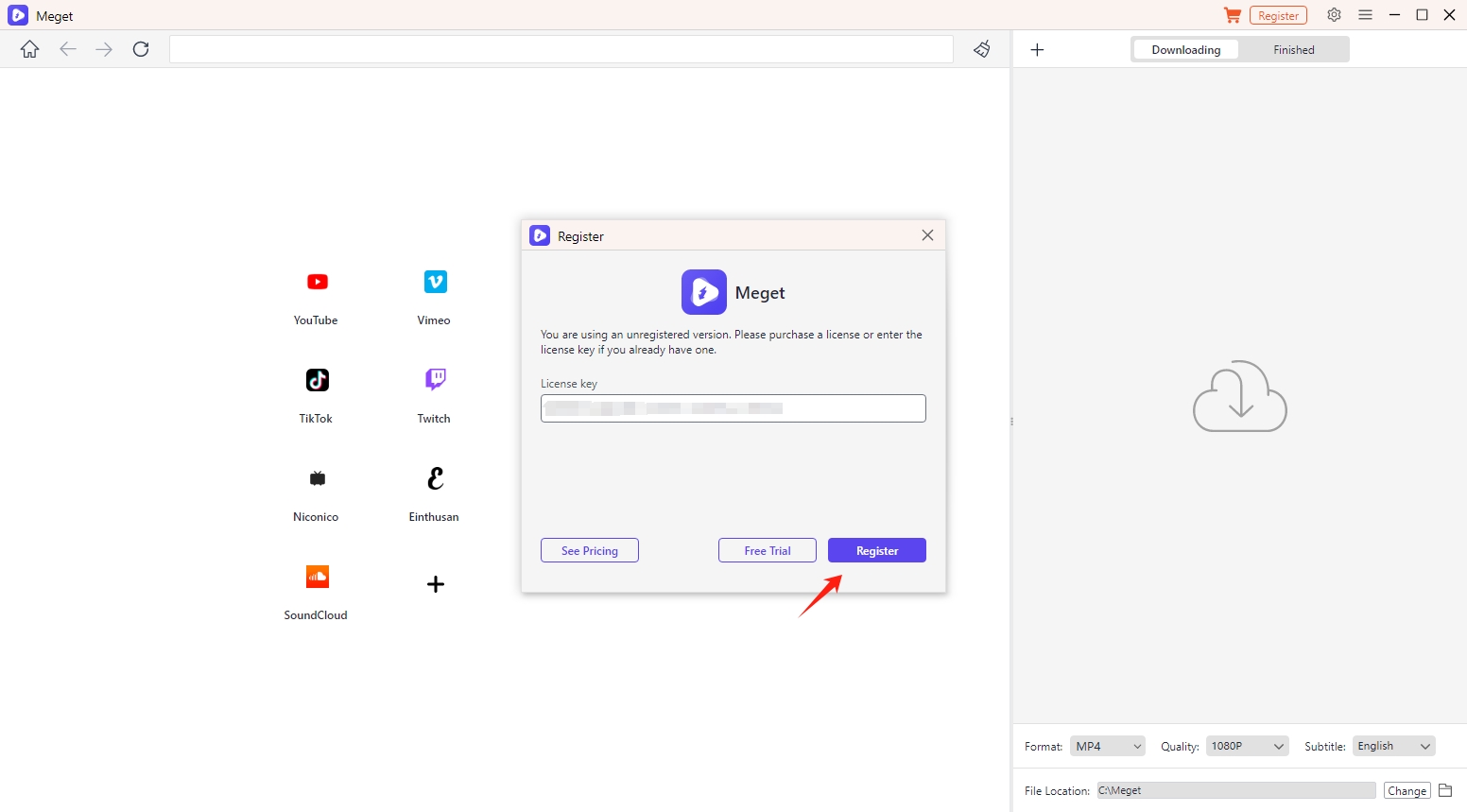This screenshot has width=1467, height=812.
Task: Open Vimeo shortcut icon
Action: click(x=435, y=282)
